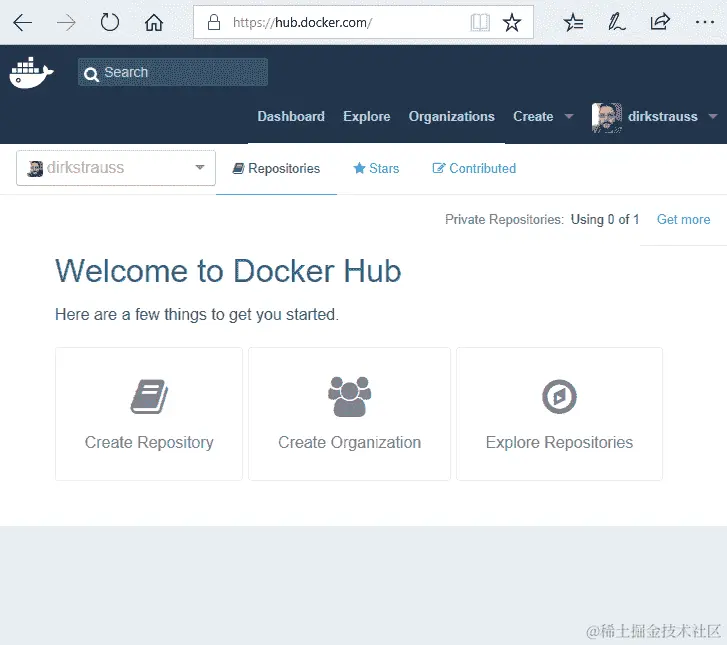Click the Create menu label
Screen dimensions: 727x645
[x=533, y=116]
